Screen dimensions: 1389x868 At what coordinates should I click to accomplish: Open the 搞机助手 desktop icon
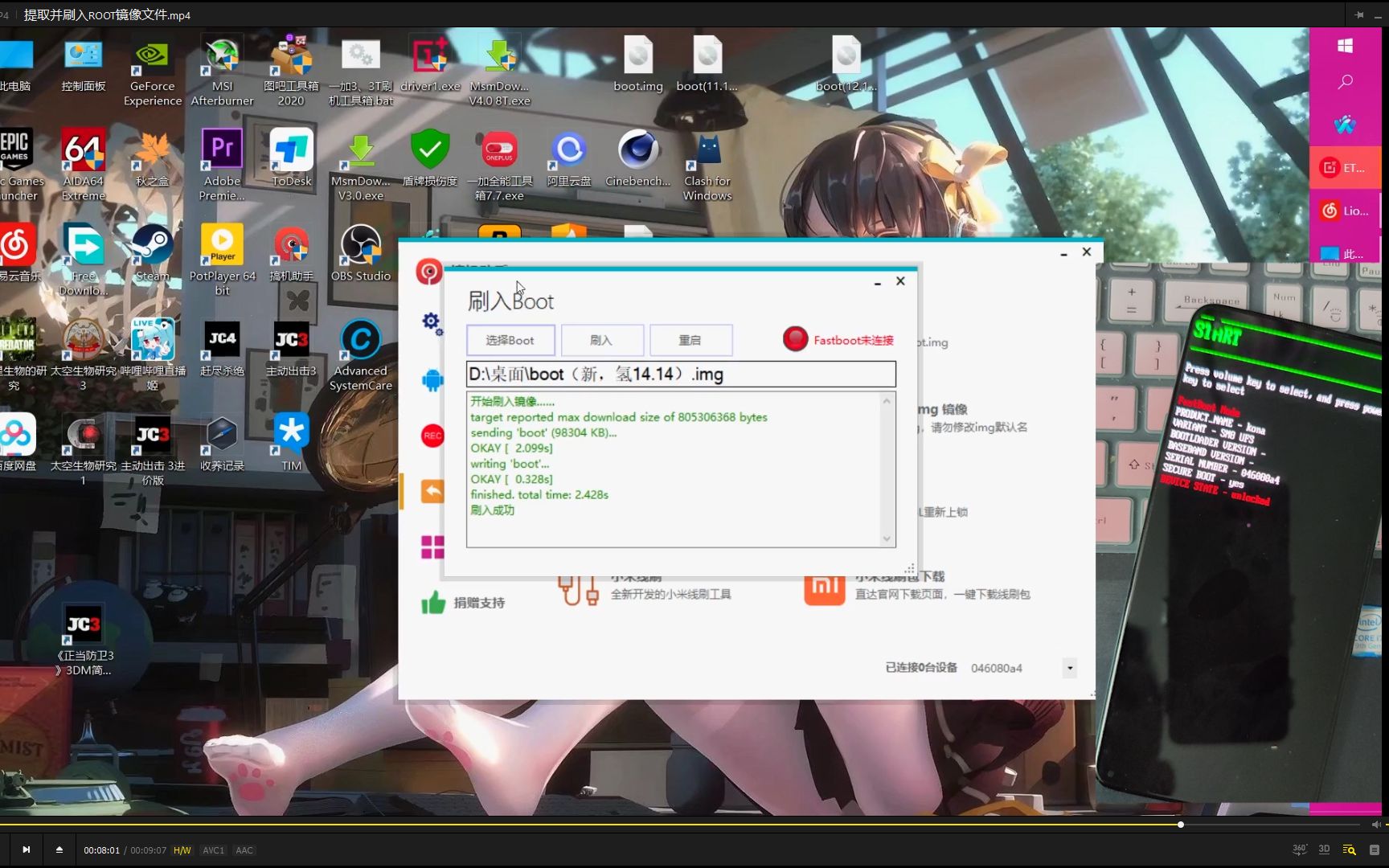point(291,253)
